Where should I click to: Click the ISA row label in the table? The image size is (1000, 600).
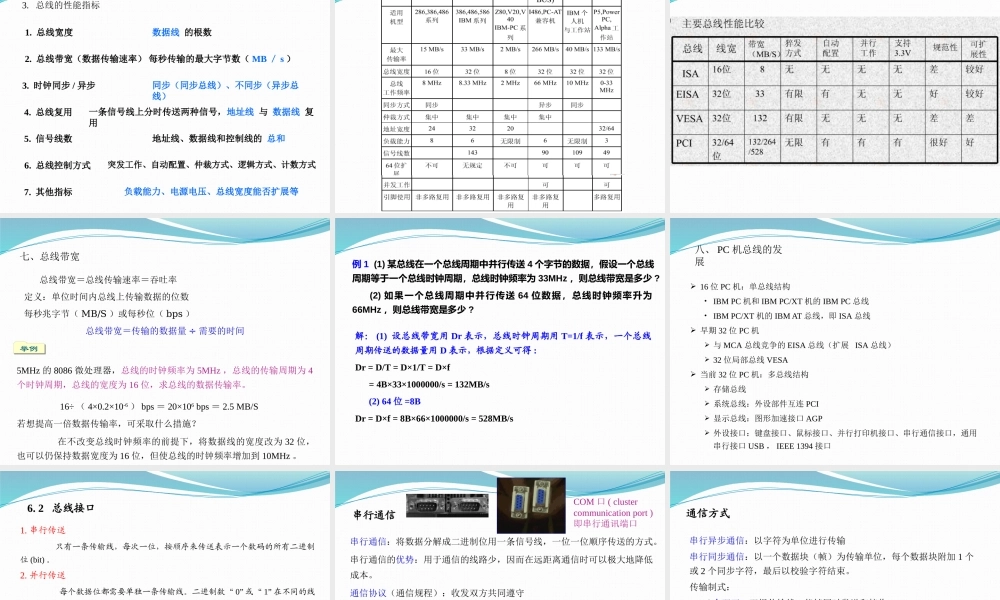pyautogui.click(x=687, y=72)
